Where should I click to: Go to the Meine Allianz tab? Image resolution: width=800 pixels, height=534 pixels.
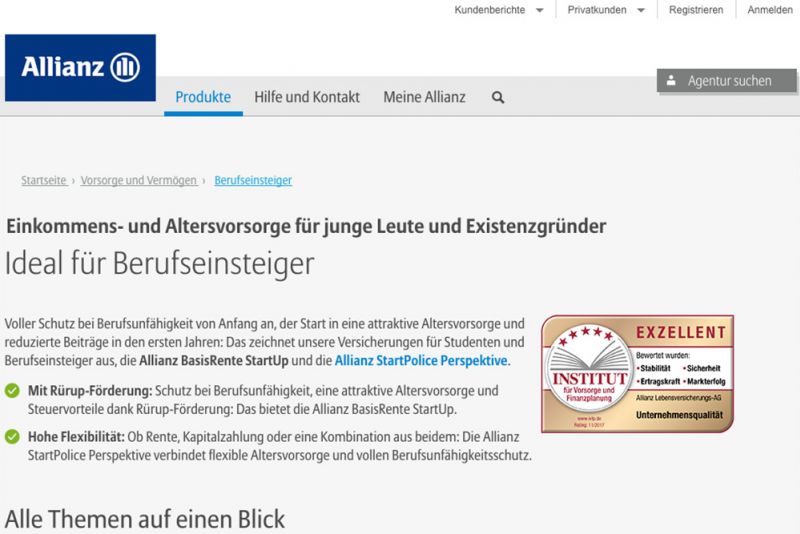[424, 97]
